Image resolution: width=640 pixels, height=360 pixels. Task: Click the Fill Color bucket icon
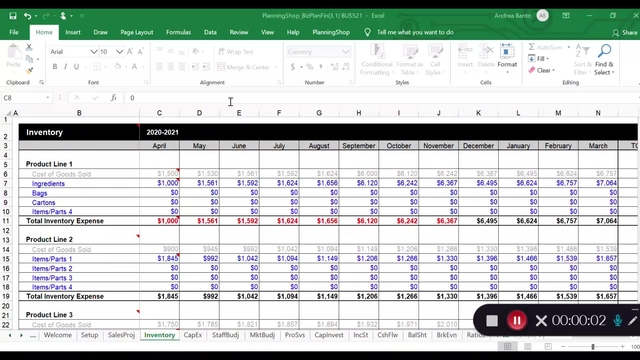(118, 67)
